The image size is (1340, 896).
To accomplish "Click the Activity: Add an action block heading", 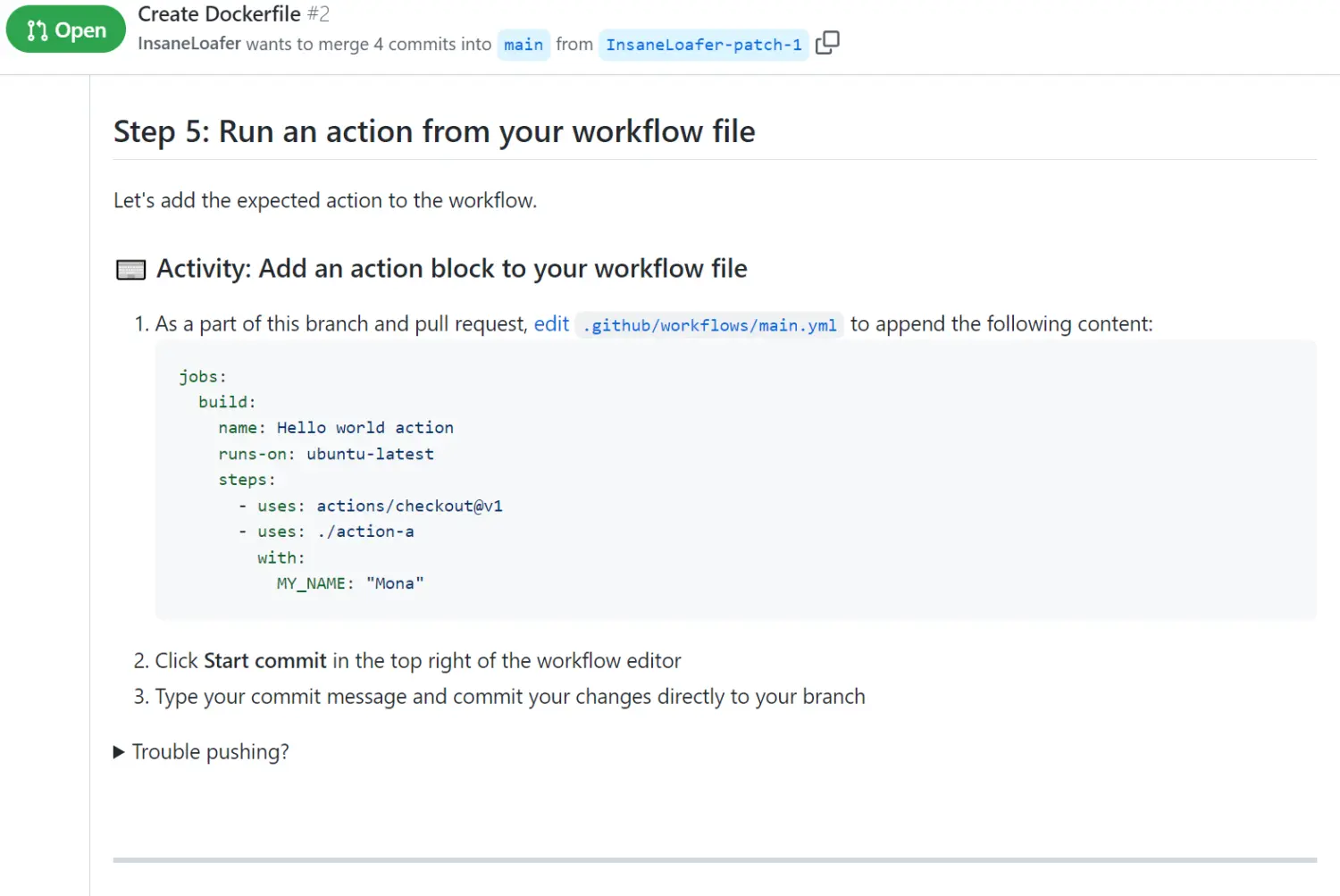I will [x=451, y=269].
